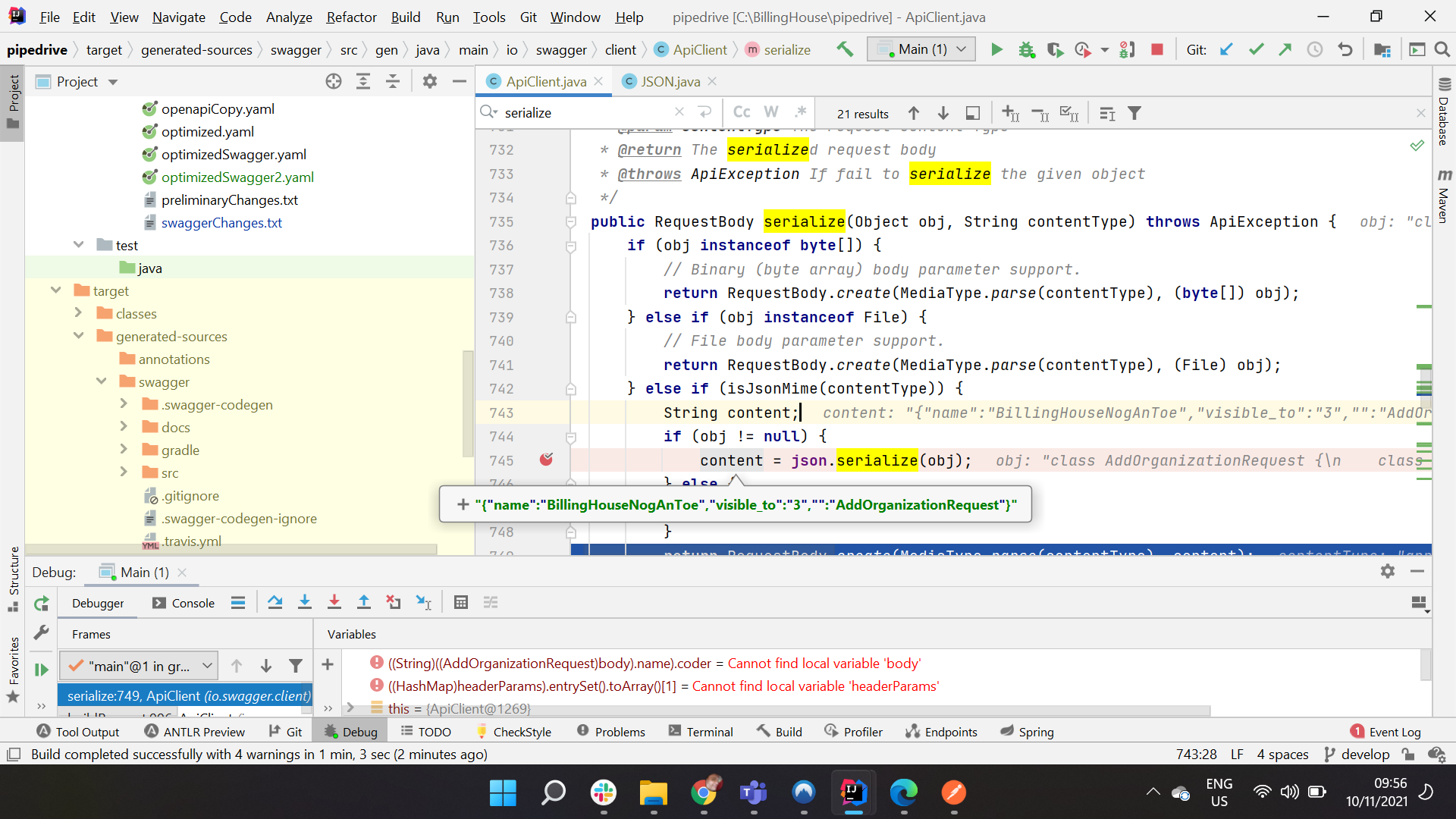This screenshot has width=1456, height=819.
Task: Toggle Regex option in search bar
Action: coord(800,112)
